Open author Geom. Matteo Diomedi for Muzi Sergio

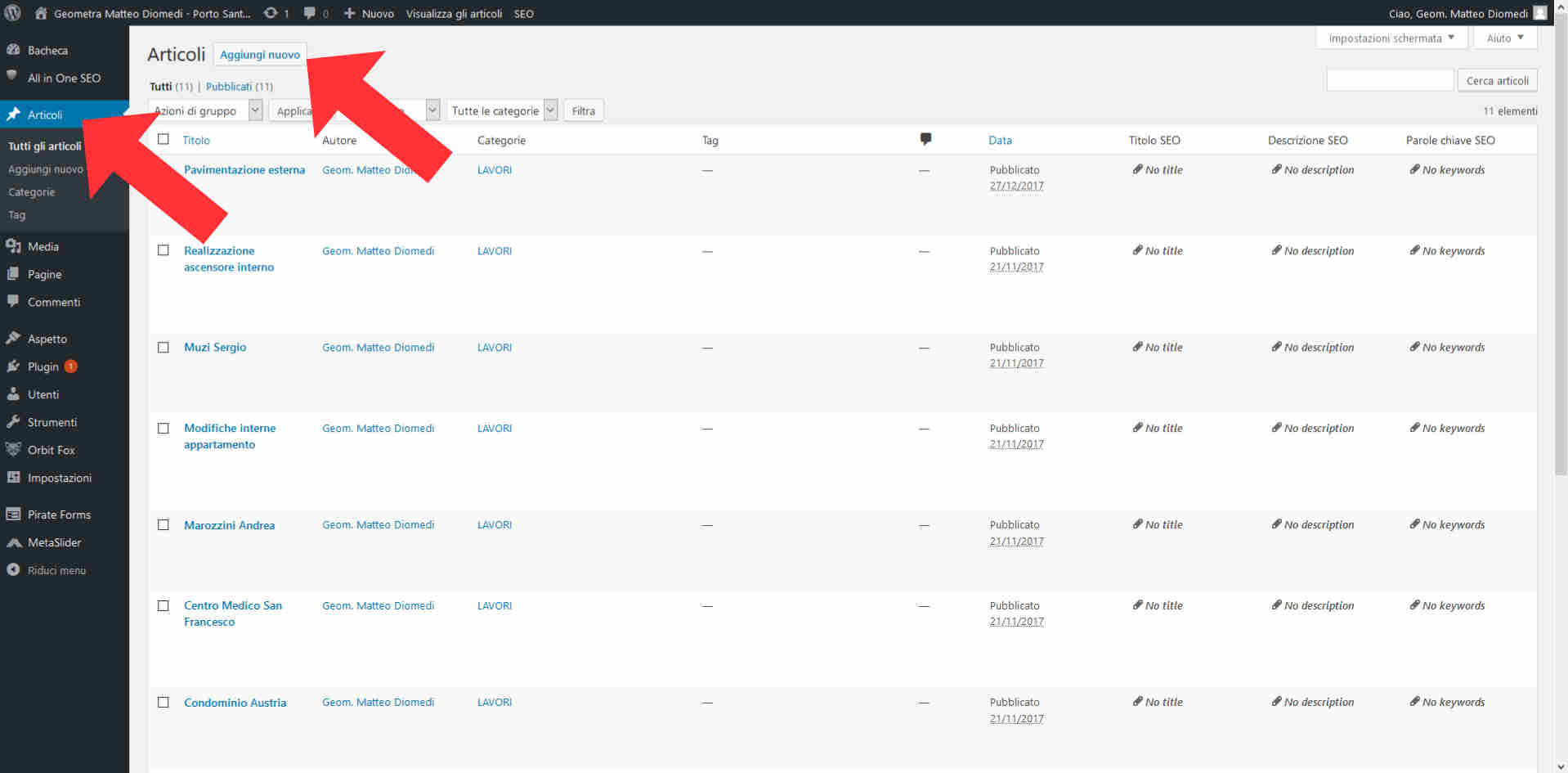(x=378, y=347)
